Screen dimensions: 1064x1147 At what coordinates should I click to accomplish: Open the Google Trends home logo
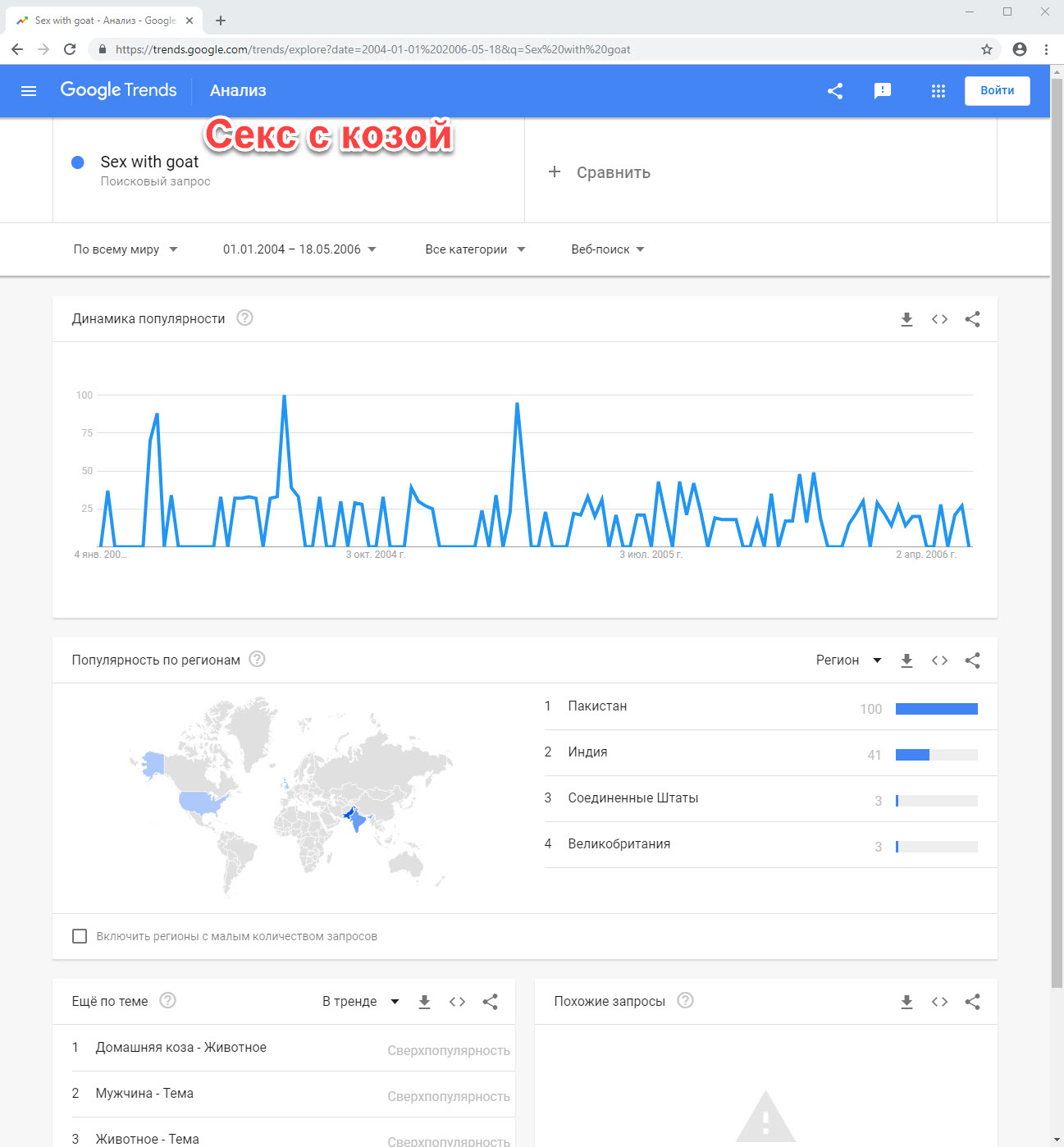pos(119,90)
